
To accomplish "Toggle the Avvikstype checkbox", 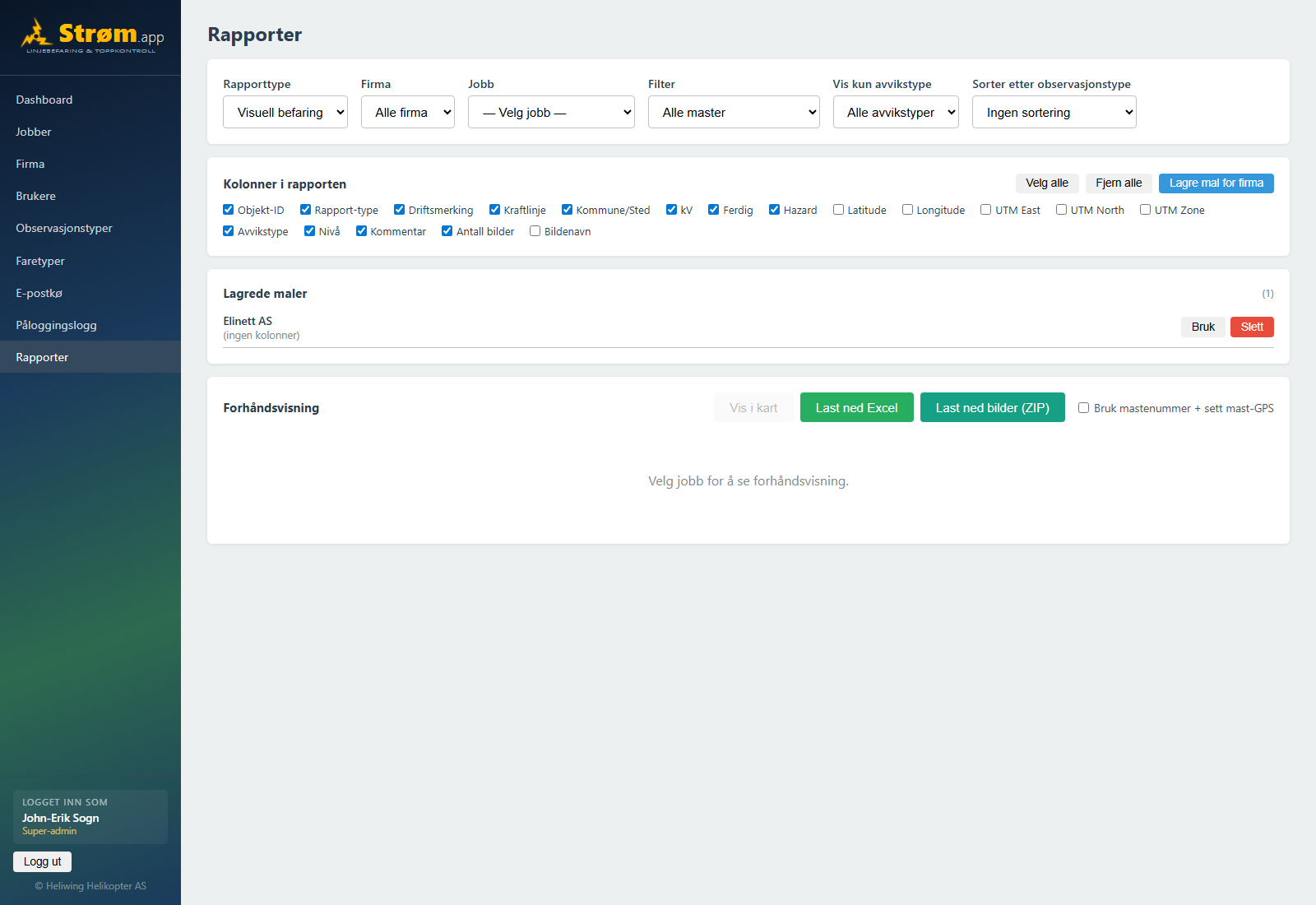I will 229,231.
